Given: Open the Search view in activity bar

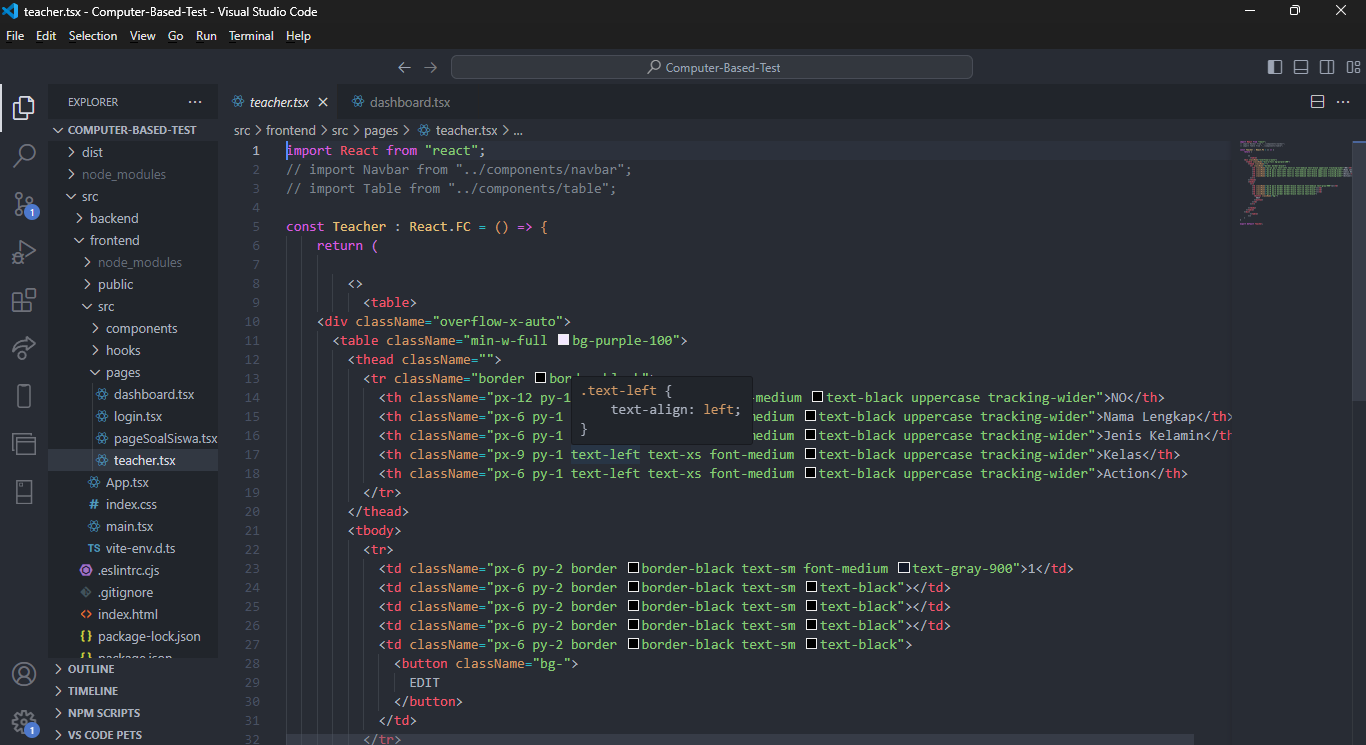Looking at the screenshot, I should (24, 155).
